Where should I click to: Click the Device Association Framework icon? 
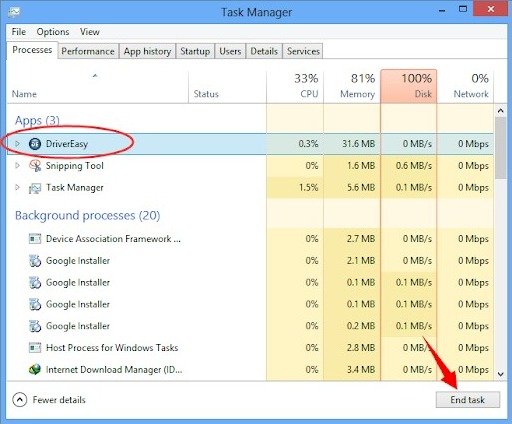click(35, 239)
